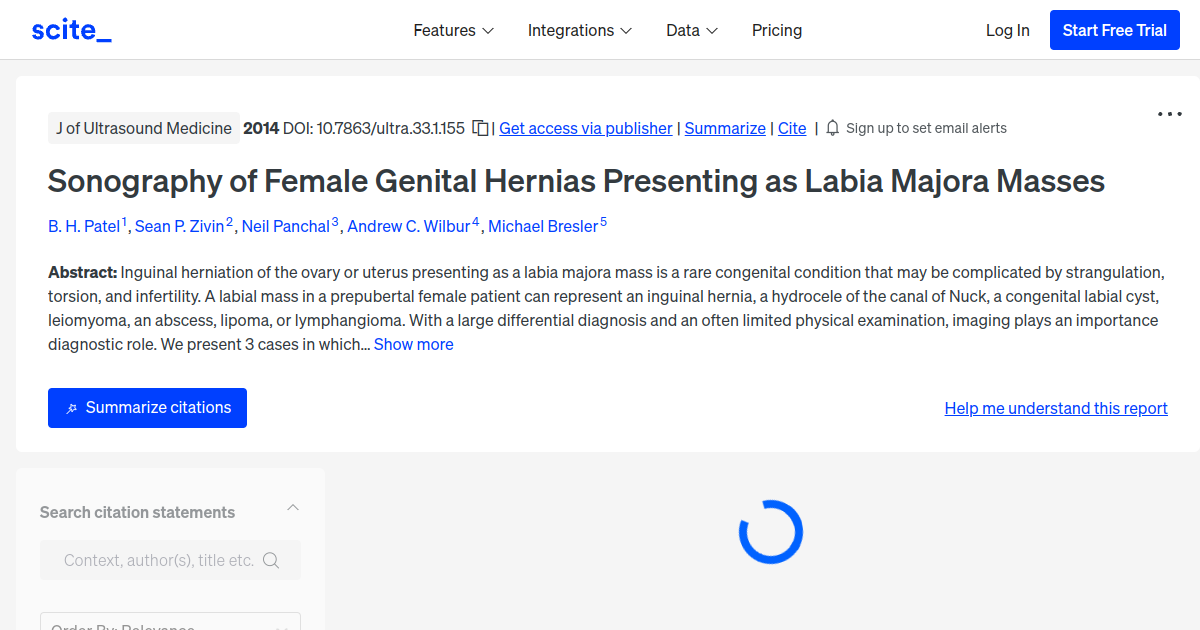This screenshot has width=1200, height=630.
Task: Click the Summarize link
Action: [x=725, y=128]
